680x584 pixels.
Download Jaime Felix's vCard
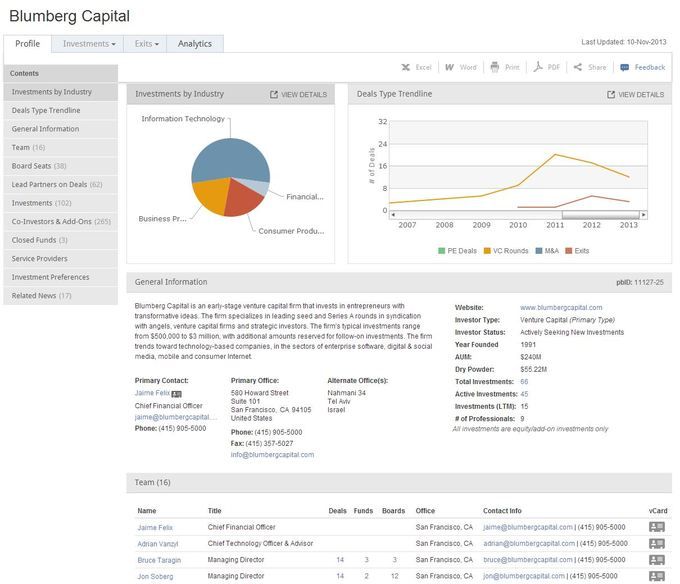[x=657, y=527]
